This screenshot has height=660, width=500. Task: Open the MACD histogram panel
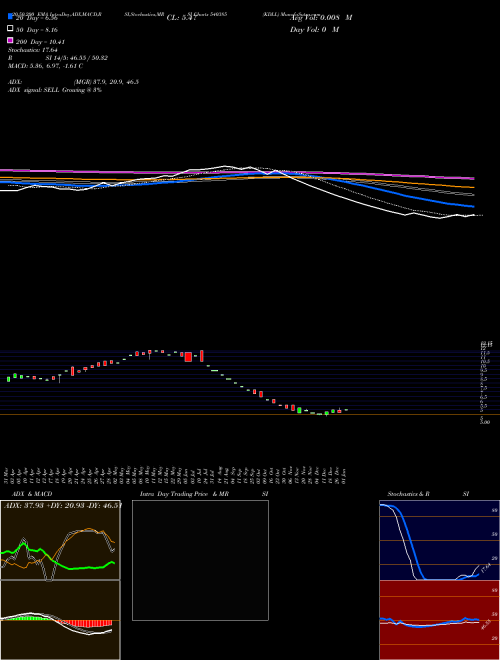pos(60,620)
